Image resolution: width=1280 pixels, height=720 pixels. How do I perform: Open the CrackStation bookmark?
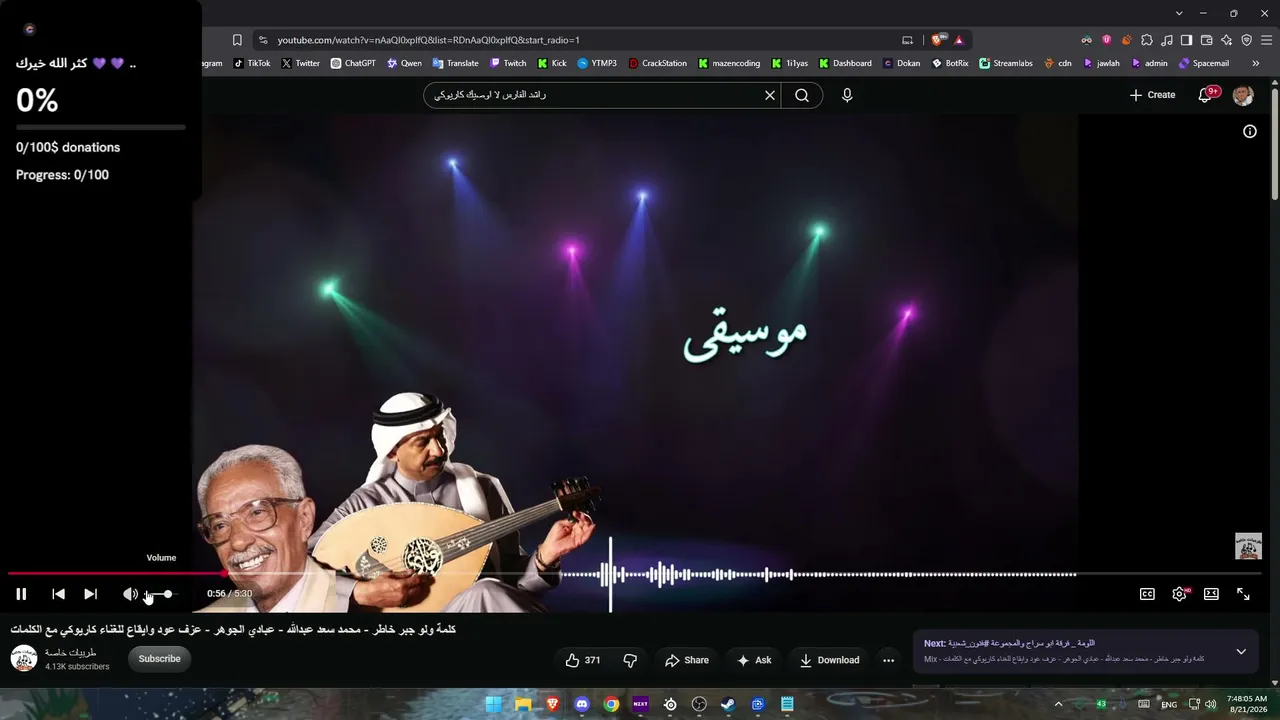pos(658,63)
